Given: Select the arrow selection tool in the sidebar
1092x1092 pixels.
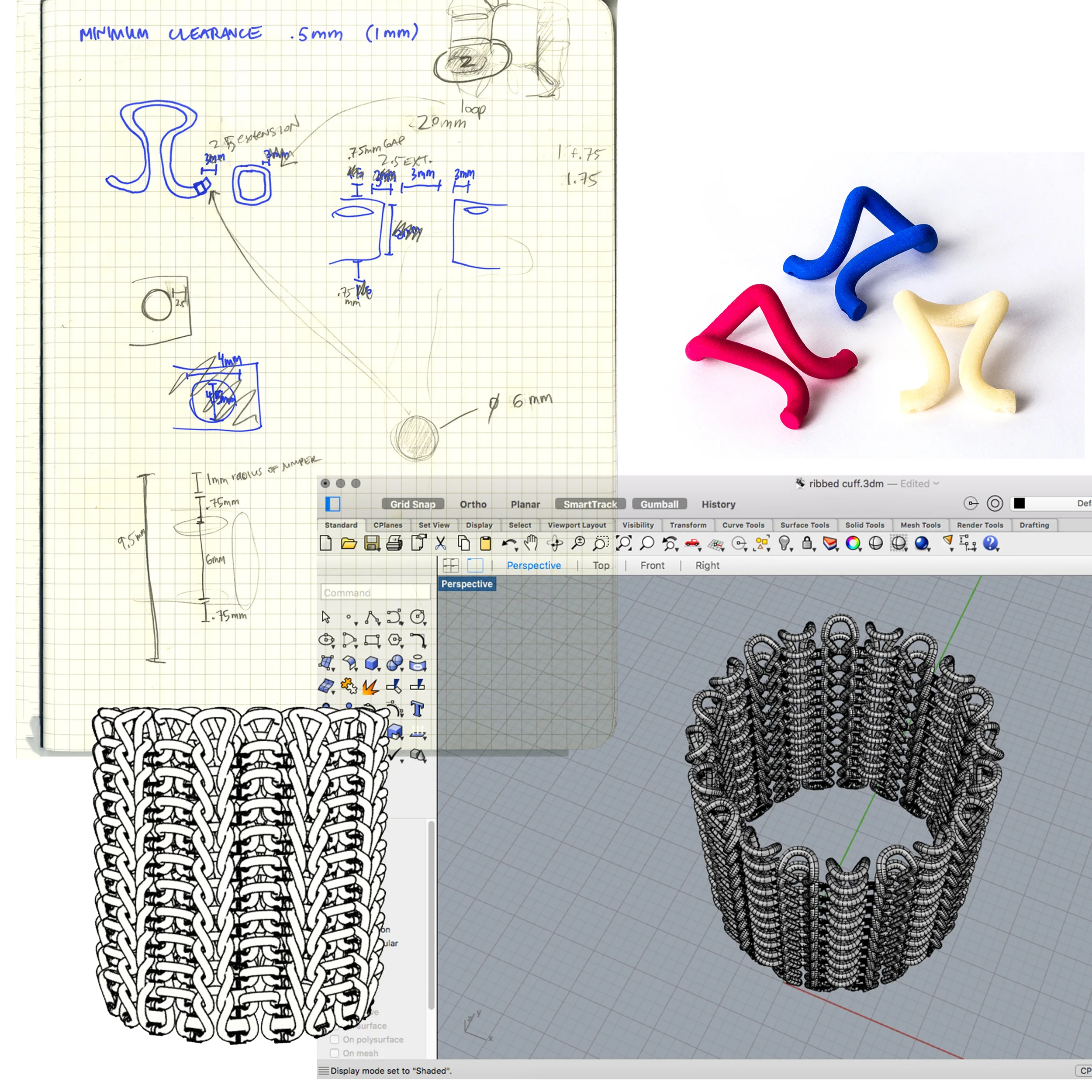Looking at the screenshot, I should 326,618.
